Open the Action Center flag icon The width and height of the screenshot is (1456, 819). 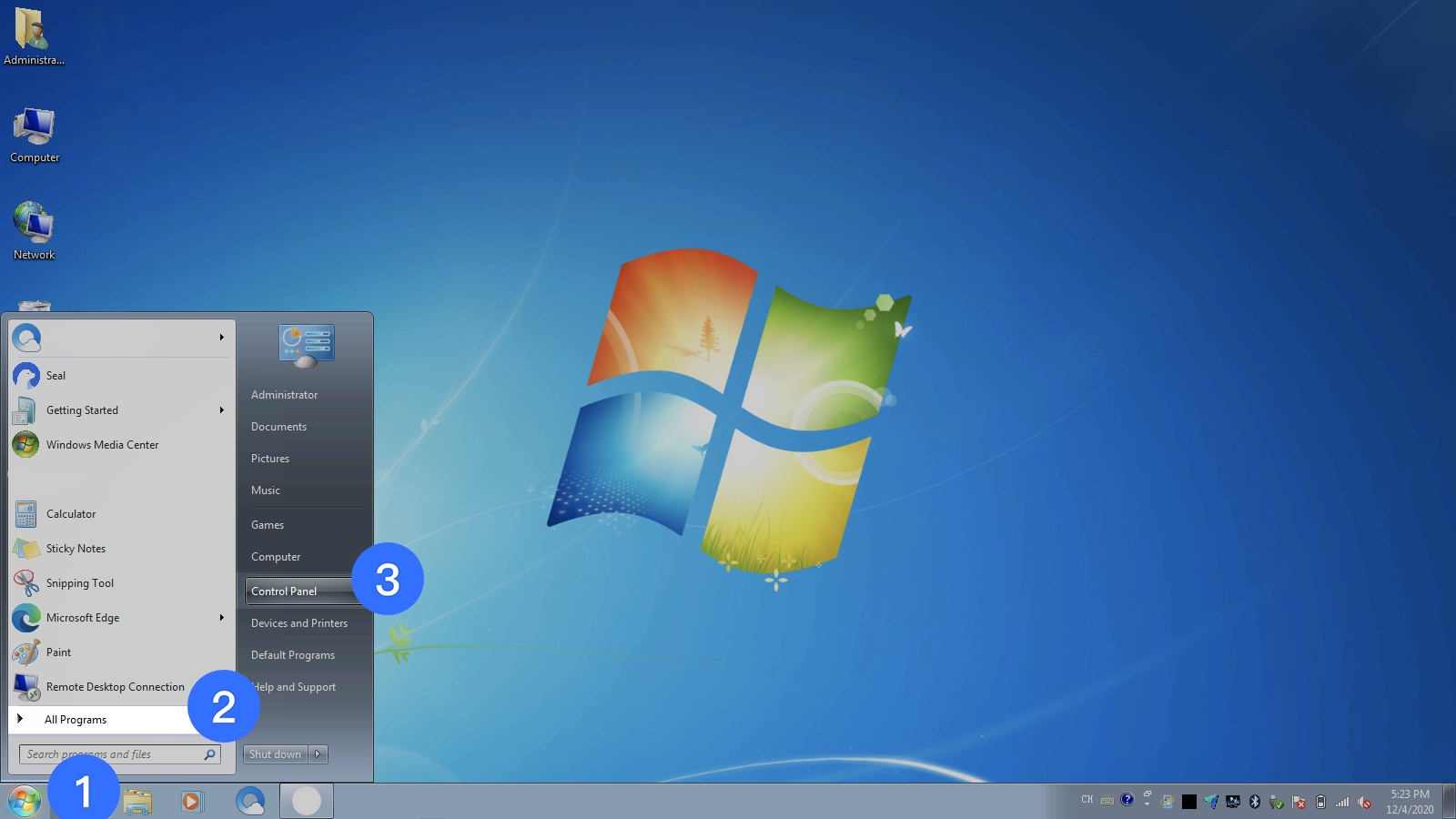(x=1299, y=802)
